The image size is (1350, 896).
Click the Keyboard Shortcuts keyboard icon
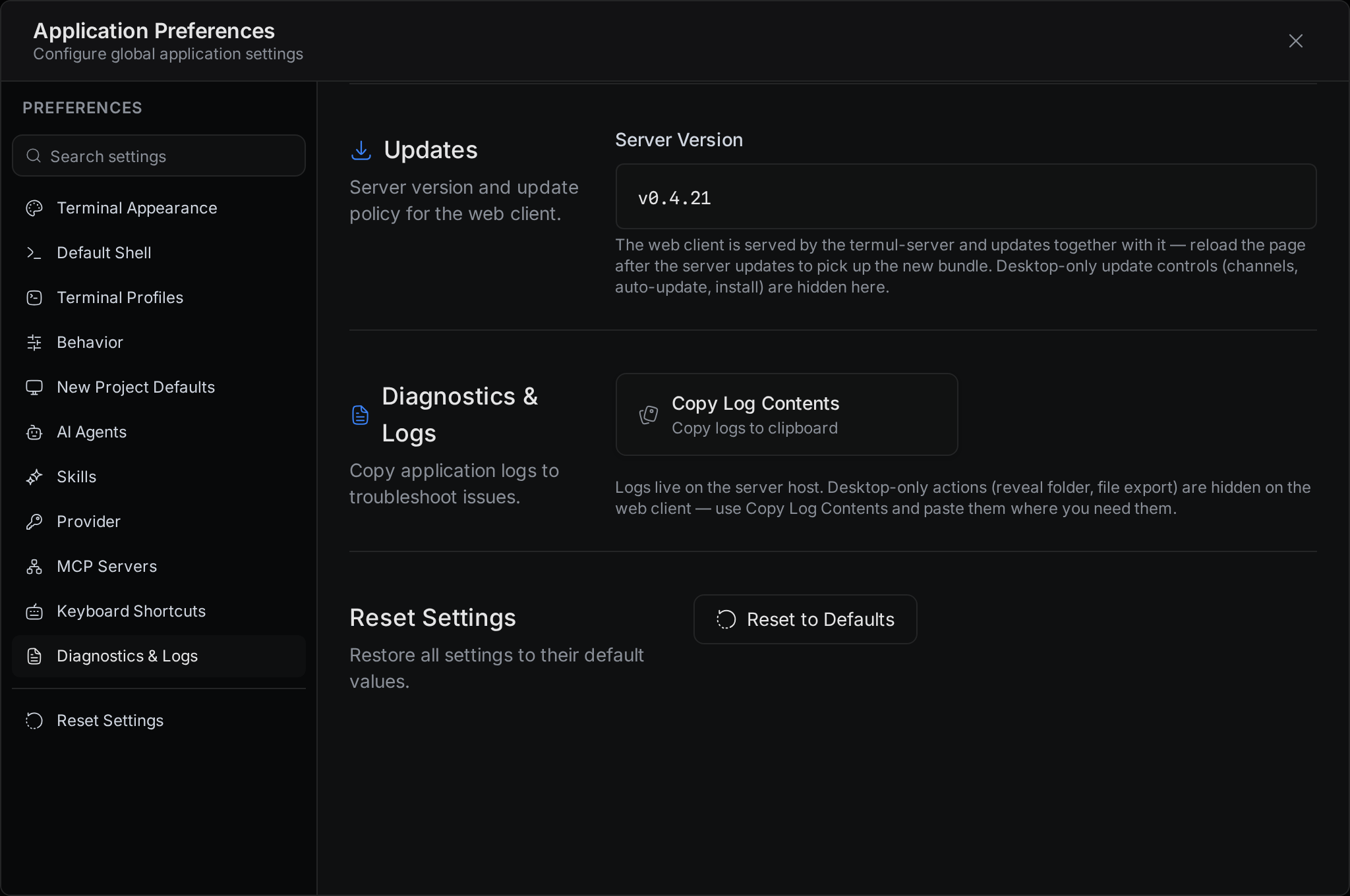coord(34,611)
